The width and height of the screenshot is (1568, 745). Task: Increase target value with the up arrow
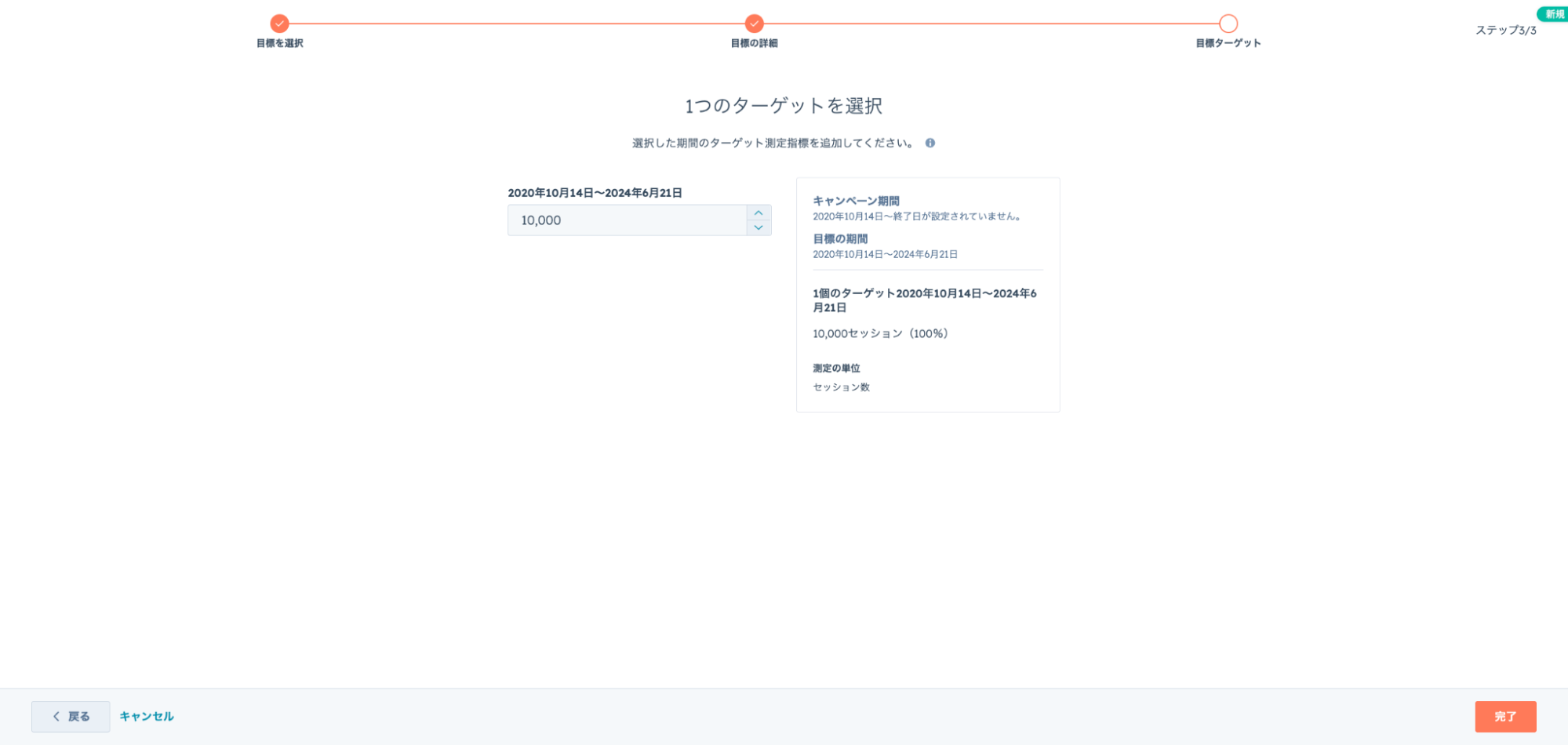coord(759,213)
